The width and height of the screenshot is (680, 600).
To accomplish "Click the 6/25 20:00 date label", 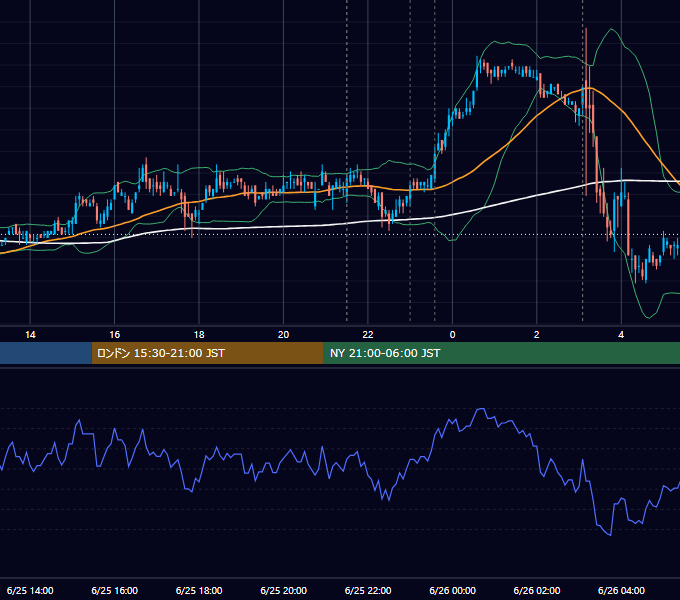I will (x=283, y=590).
